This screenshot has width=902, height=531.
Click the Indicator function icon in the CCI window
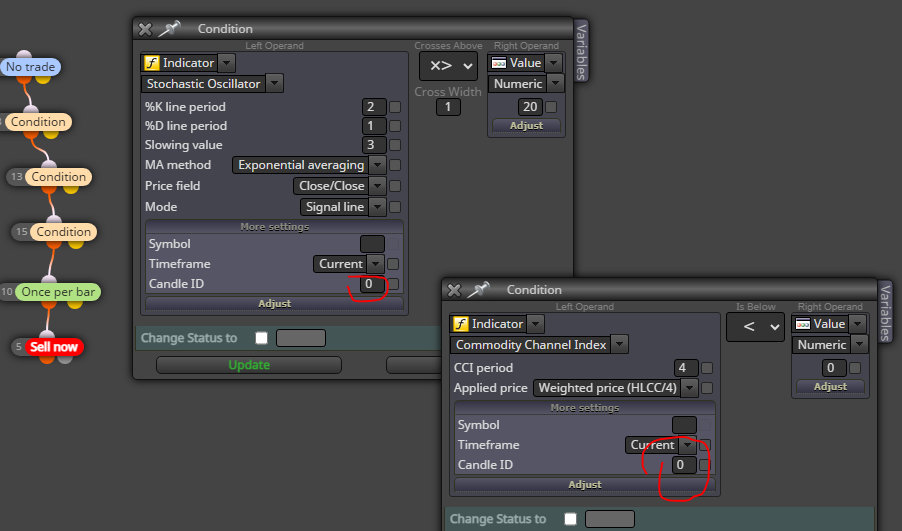[x=461, y=324]
